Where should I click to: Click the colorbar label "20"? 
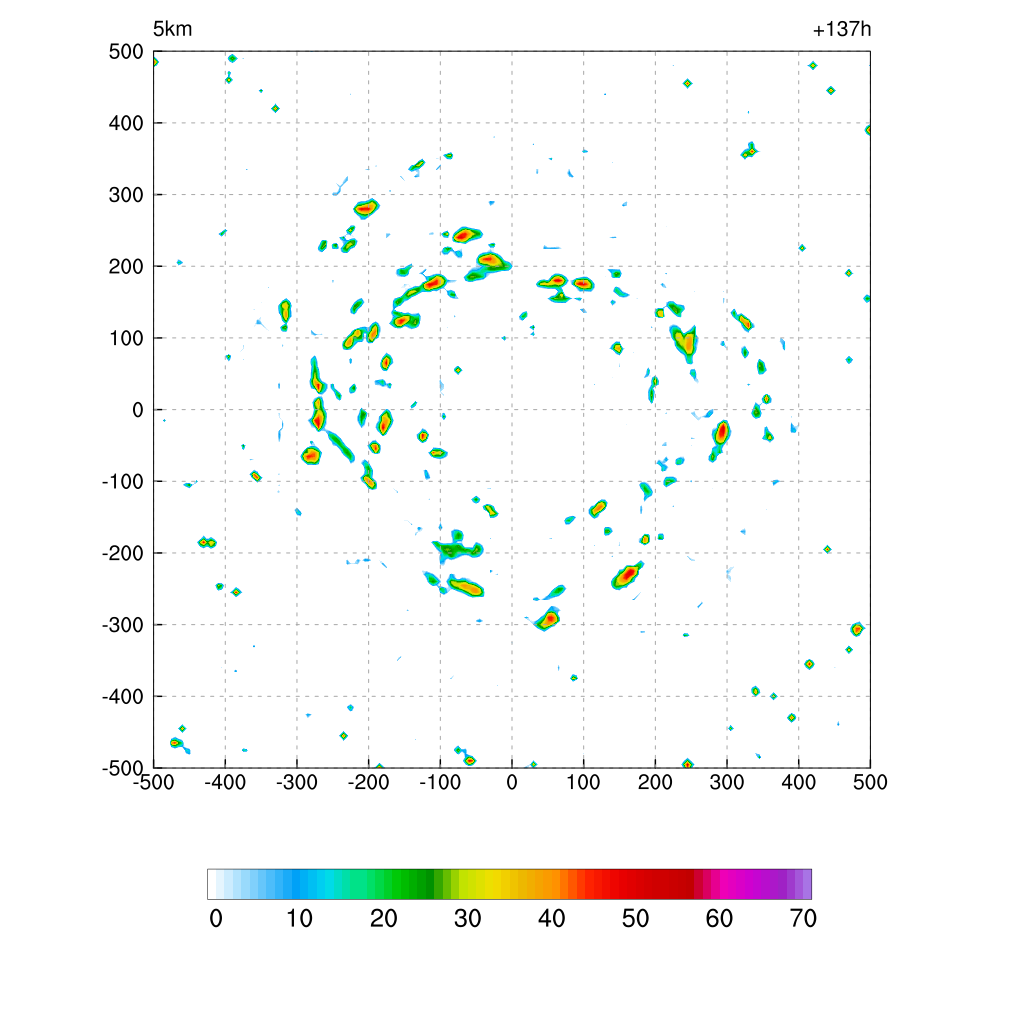[x=383, y=919]
